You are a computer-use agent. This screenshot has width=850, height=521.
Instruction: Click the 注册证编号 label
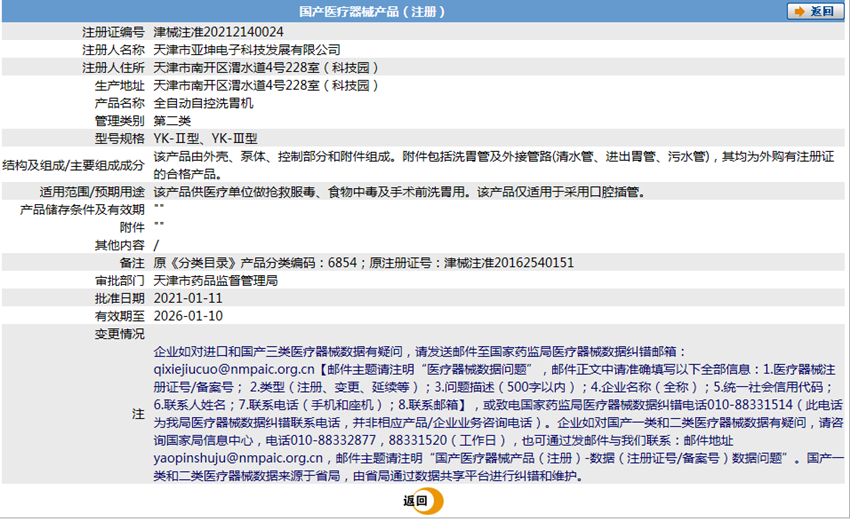coord(113,32)
